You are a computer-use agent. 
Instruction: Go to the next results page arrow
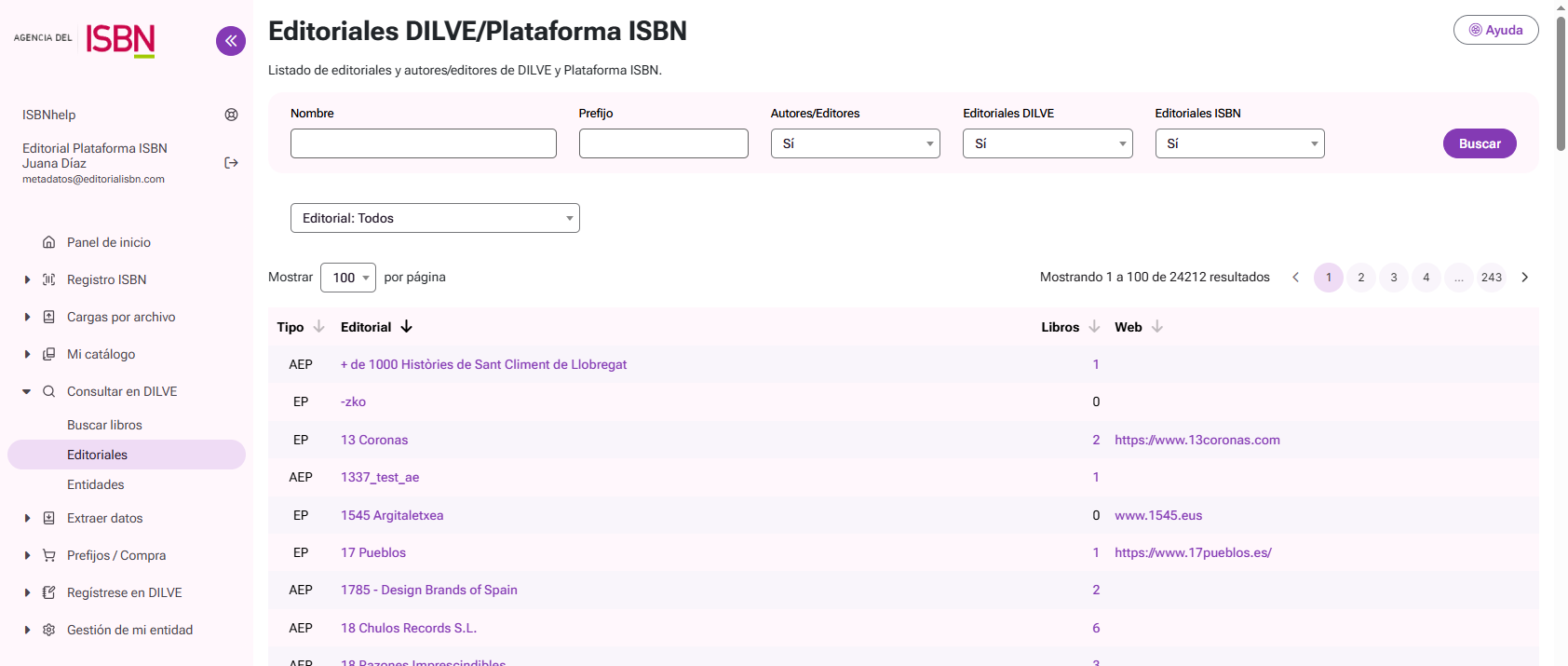(x=1524, y=278)
